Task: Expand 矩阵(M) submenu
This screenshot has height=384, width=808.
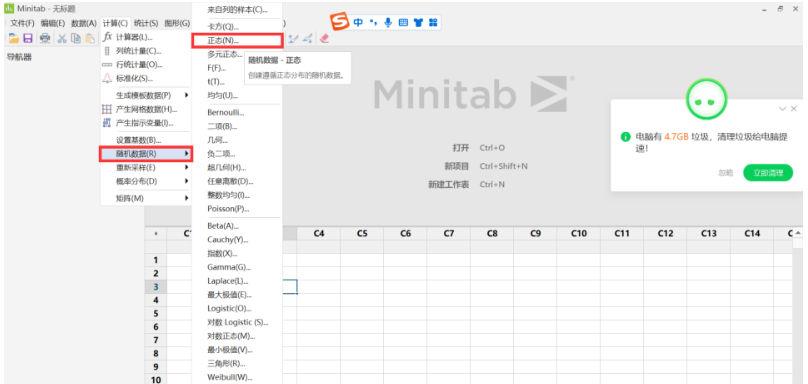Action: (146, 198)
